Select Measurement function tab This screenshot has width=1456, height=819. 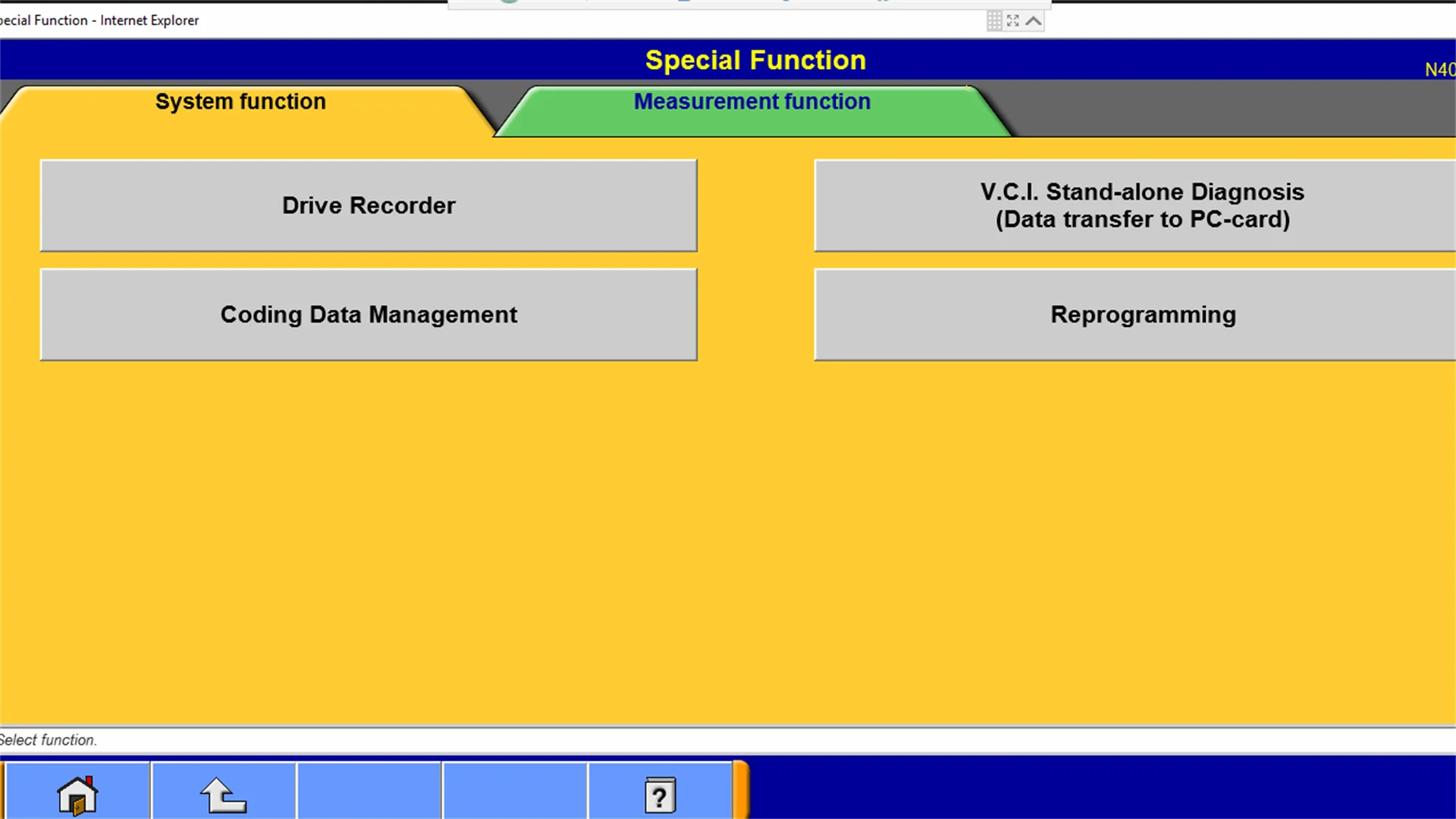(752, 101)
